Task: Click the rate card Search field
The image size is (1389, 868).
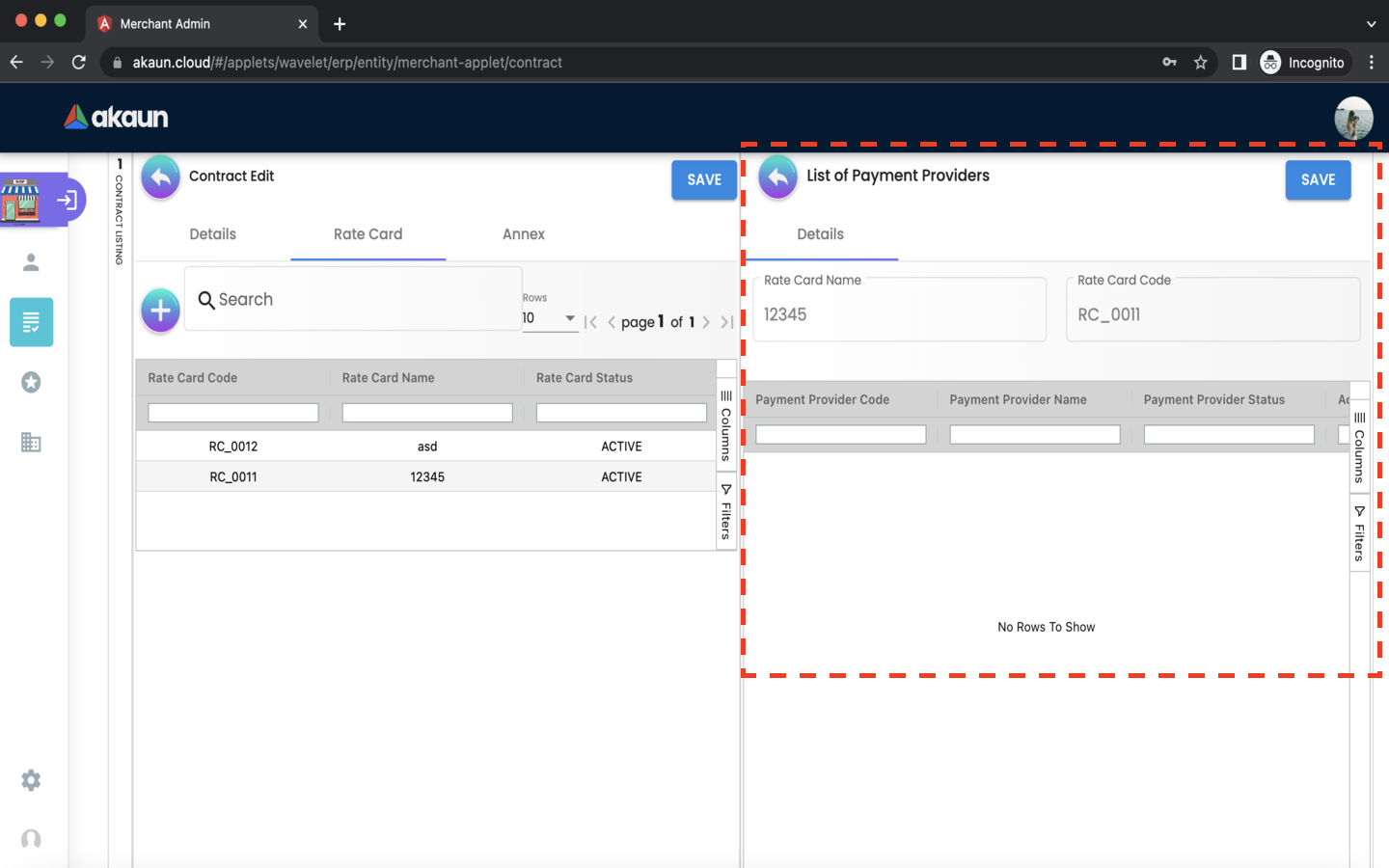Action: (353, 300)
